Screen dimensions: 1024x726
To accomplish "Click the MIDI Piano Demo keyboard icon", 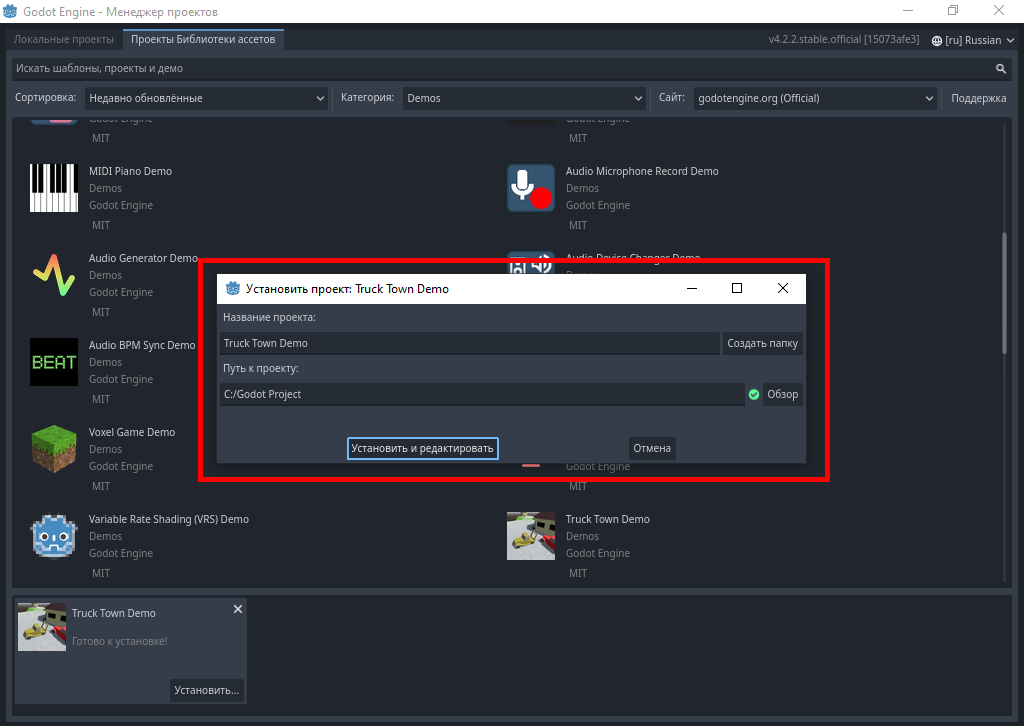I will pyautogui.click(x=54, y=188).
